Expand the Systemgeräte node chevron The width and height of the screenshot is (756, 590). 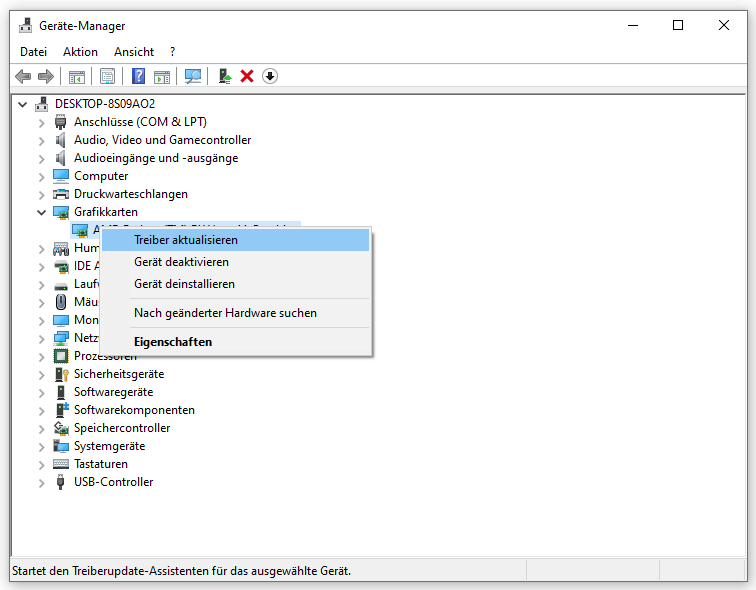point(41,447)
